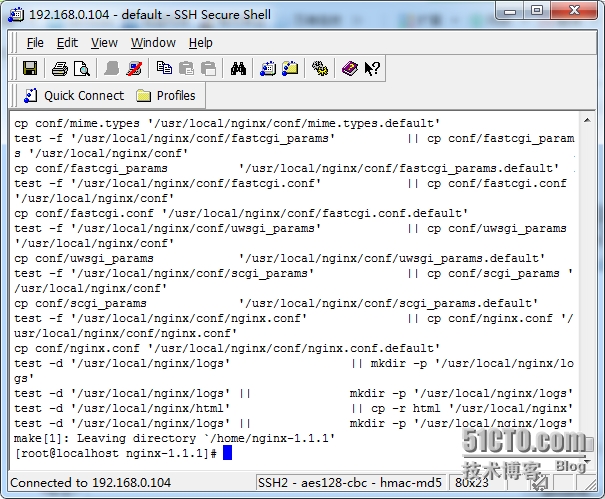The image size is (605, 499).
Task: Click terminal scrollbar up arrow
Action: 587,120
